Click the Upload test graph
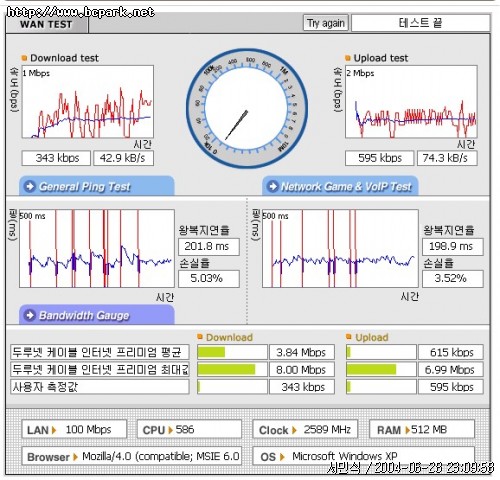500x480 pixels. (x=411, y=102)
